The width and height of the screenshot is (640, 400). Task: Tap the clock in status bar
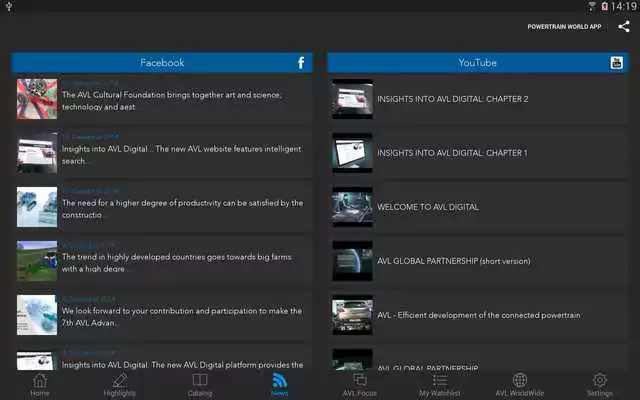tap(624, 6)
